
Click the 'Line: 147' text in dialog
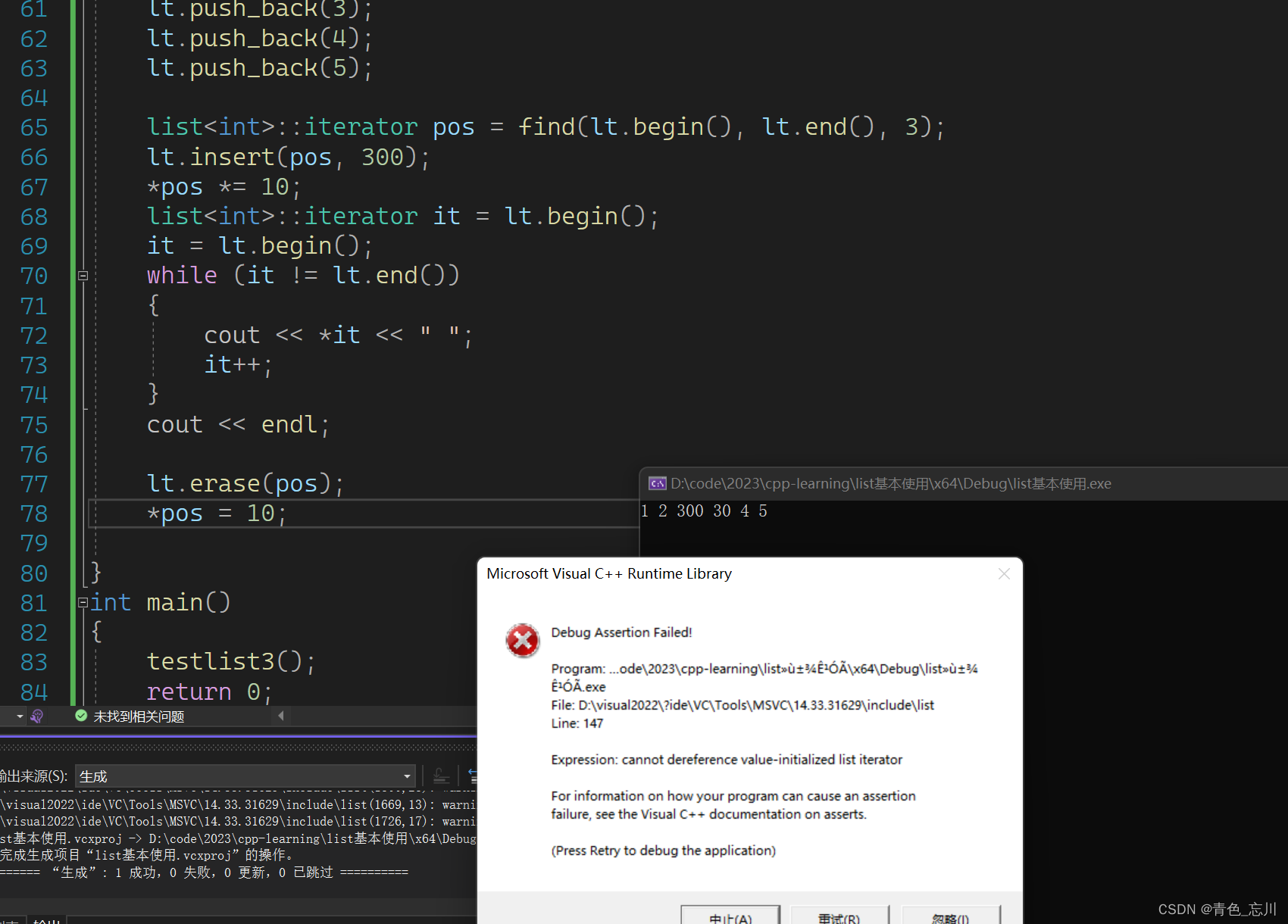click(x=577, y=723)
